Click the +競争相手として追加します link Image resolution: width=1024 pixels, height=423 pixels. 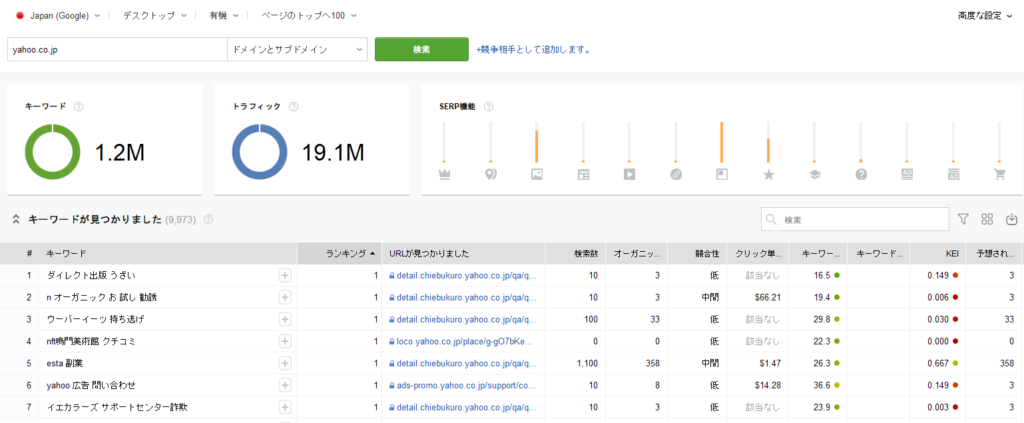(533, 49)
